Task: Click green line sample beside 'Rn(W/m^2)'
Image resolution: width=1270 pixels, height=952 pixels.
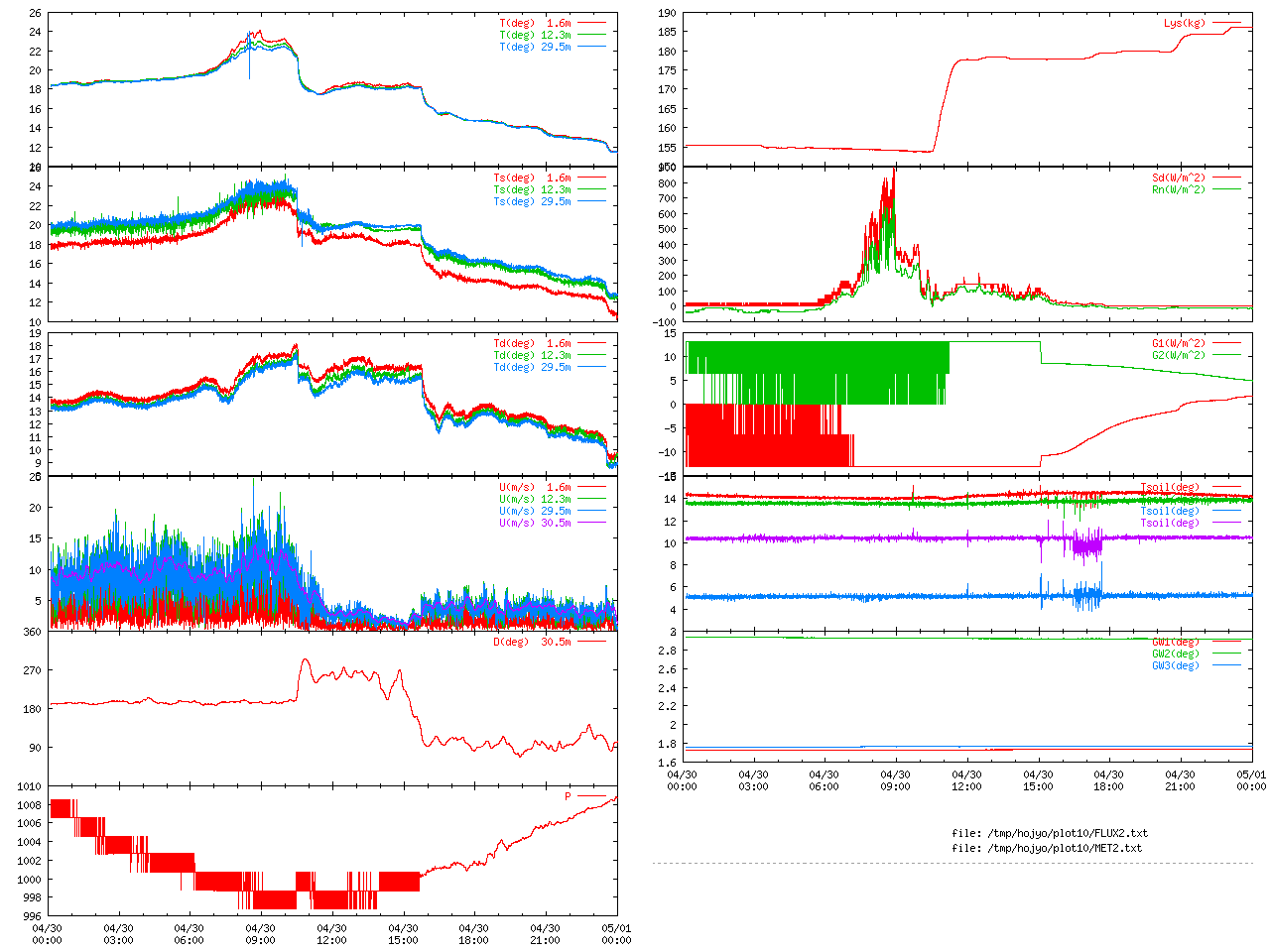Action: pos(1226,189)
